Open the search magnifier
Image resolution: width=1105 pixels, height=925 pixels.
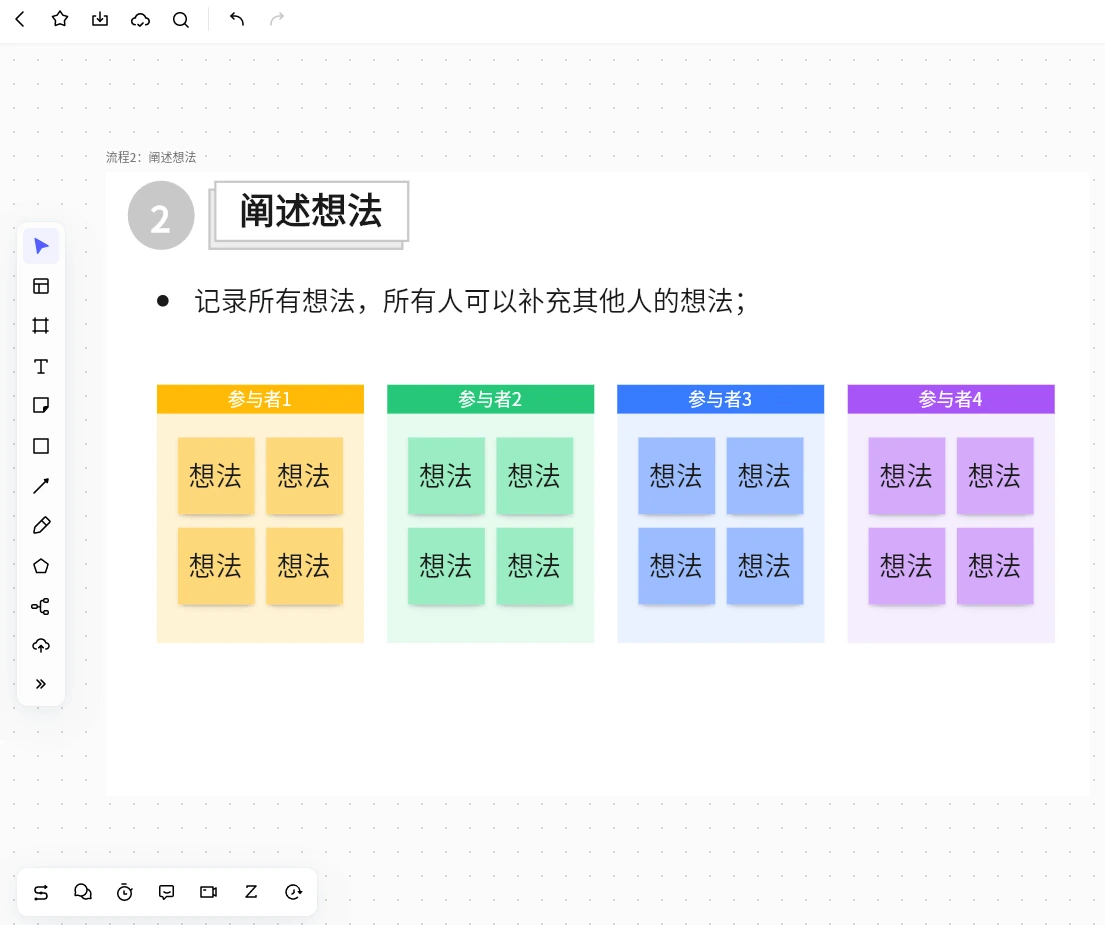[181, 20]
